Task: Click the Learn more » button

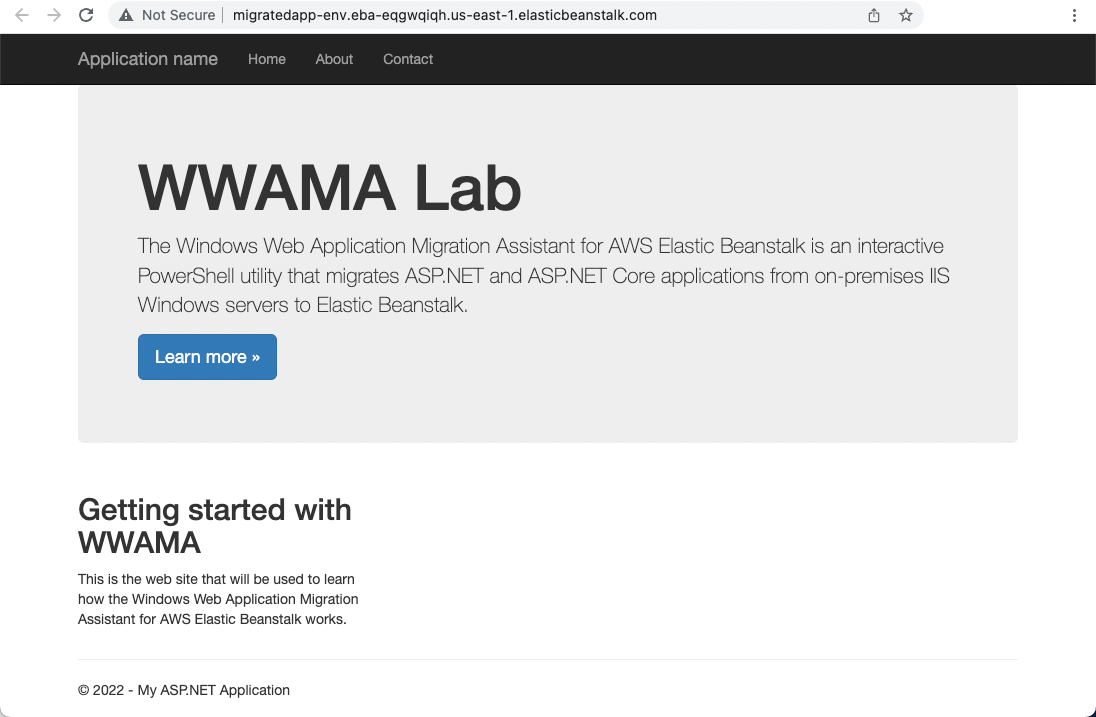Action: click(207, 357)
